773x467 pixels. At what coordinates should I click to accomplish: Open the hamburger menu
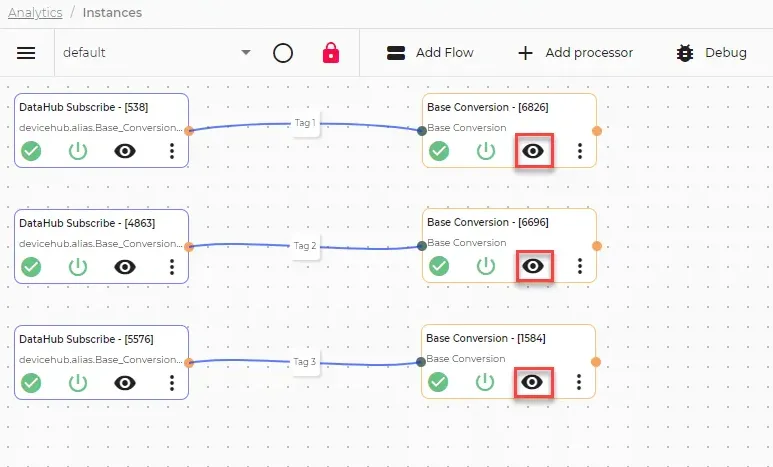tap(26, 53)
